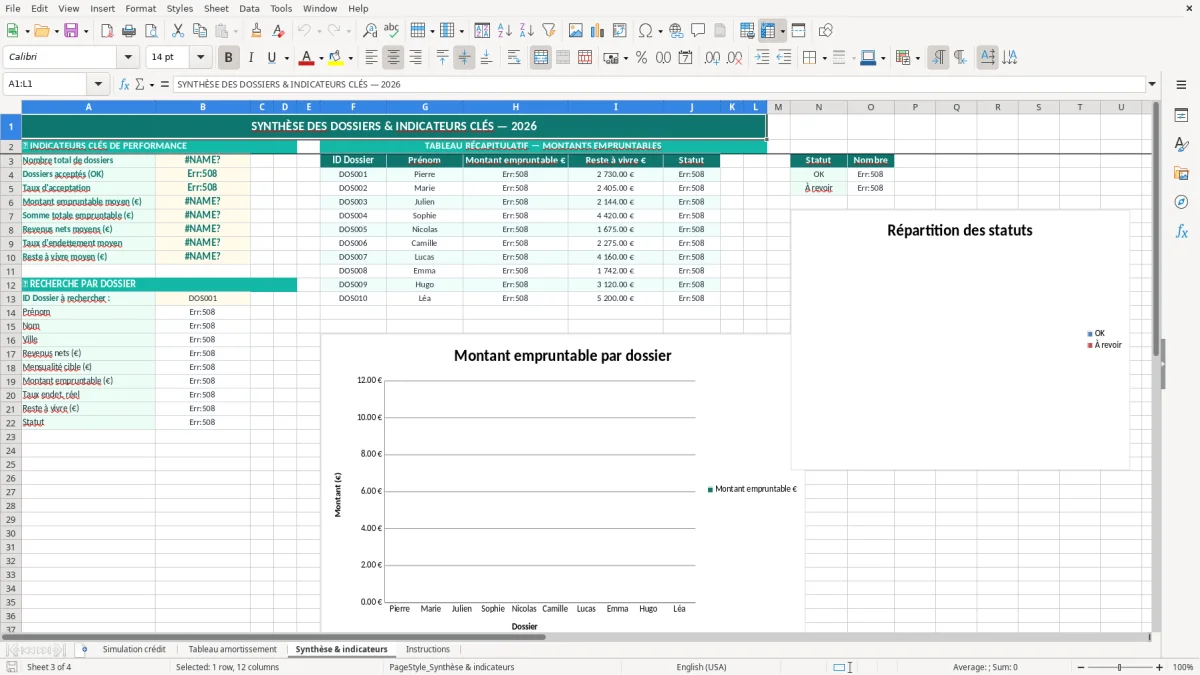Open the Function Wizard fx icon
The image size is (1200, 675).
click(x=125, y=85)
